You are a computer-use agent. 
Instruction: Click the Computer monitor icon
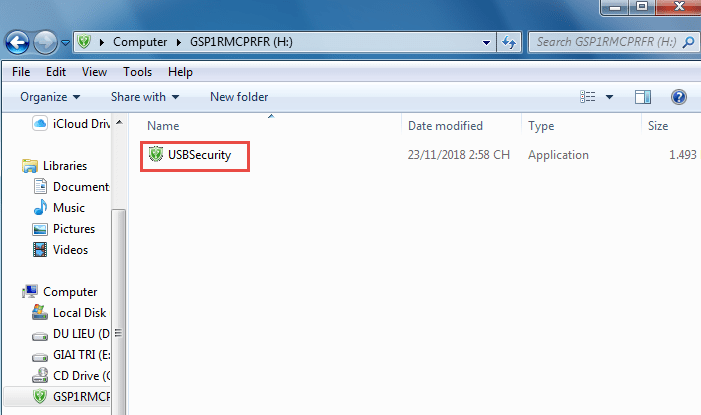click(x=30, y=292)
